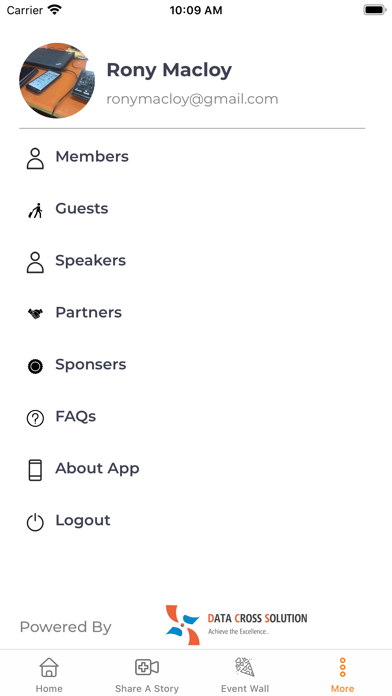Switch to the Share A Story tab
Viewport: 392px width, 696px height.
pos(147,673)
